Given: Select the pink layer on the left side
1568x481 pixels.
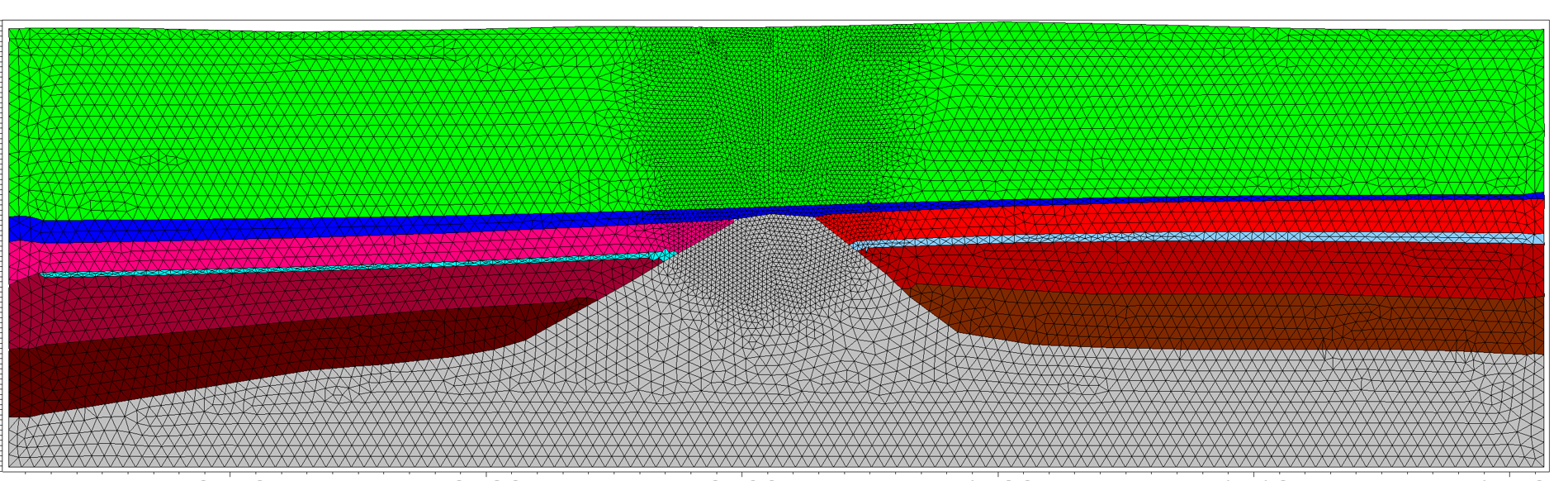Looking at the screenshot, I should pos(248,248).
